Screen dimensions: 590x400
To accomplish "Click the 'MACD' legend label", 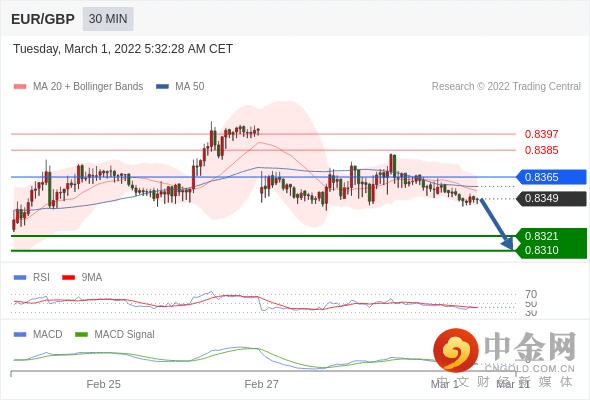I will point(47,335).
